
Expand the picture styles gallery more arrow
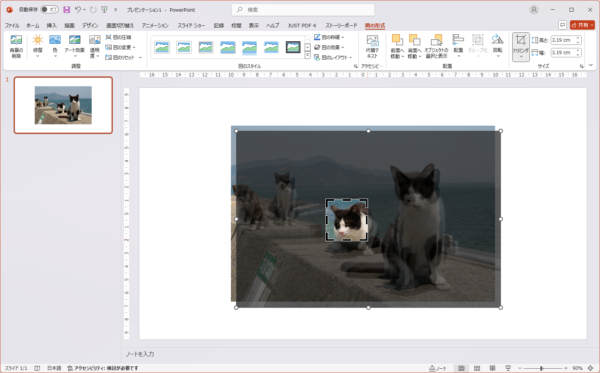pyautogui.click(x=308, y=55)
